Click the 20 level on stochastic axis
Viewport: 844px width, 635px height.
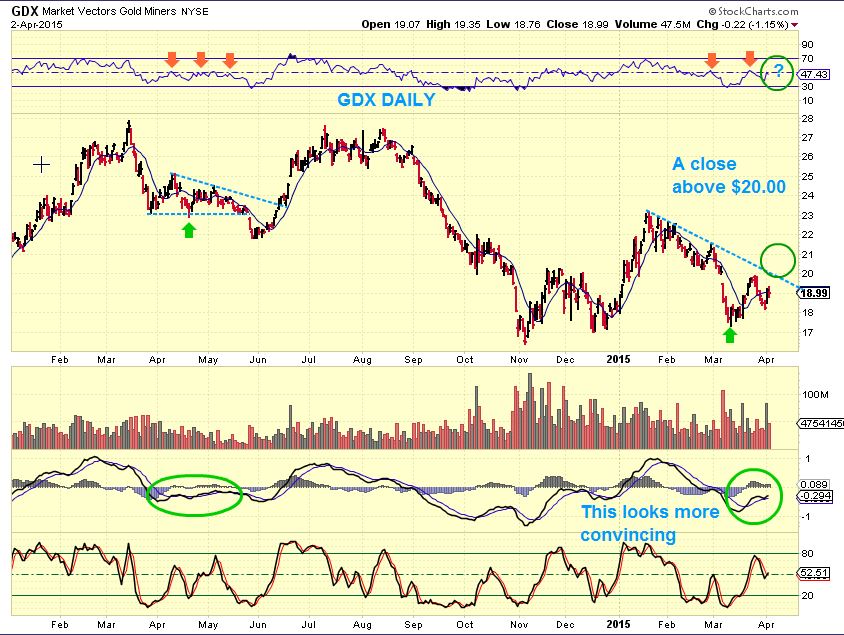[807, 596]
